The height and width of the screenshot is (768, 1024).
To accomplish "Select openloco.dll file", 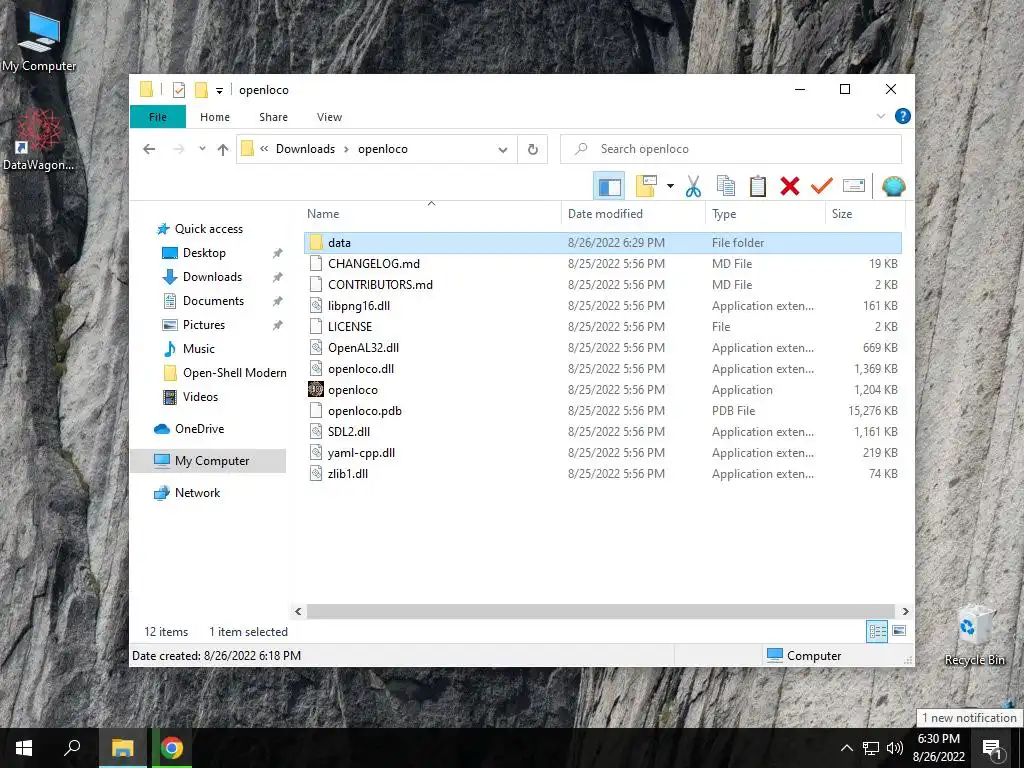I will (x=603, y=369).
